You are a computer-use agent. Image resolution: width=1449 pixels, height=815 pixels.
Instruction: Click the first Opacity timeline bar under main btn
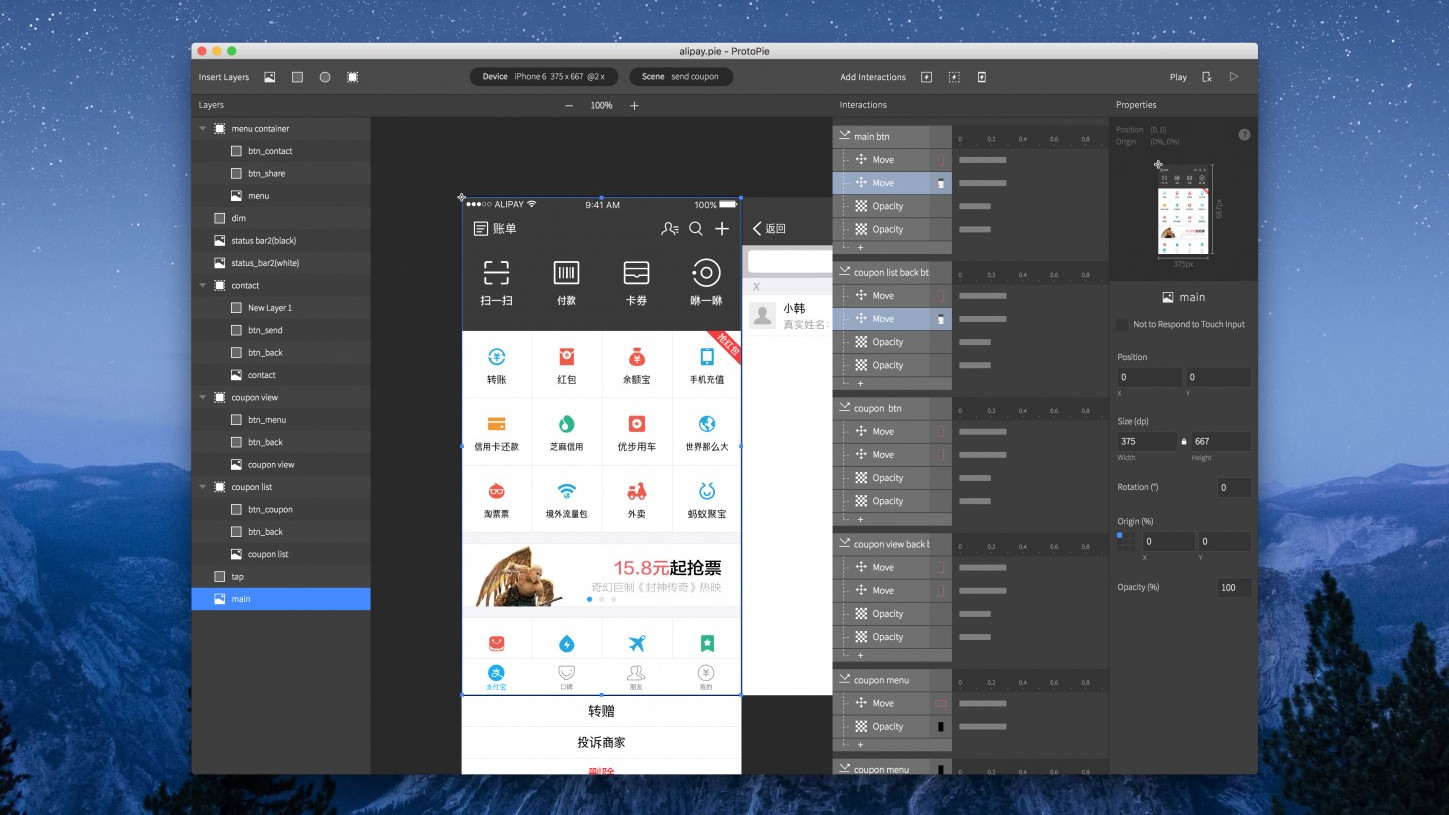(975, 206)
